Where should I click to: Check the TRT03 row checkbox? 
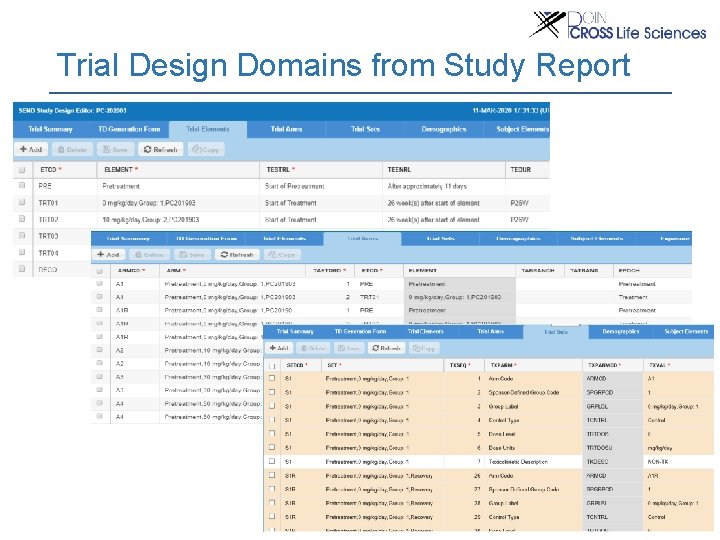coord(22,235)
